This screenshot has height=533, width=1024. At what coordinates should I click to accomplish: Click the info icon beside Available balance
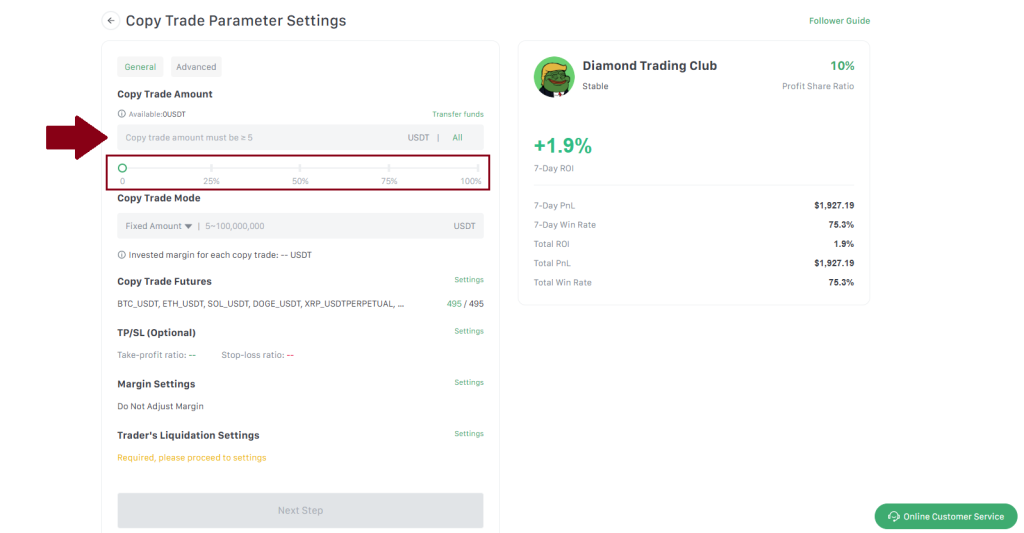pyautogui.click(x=122, y=114)
